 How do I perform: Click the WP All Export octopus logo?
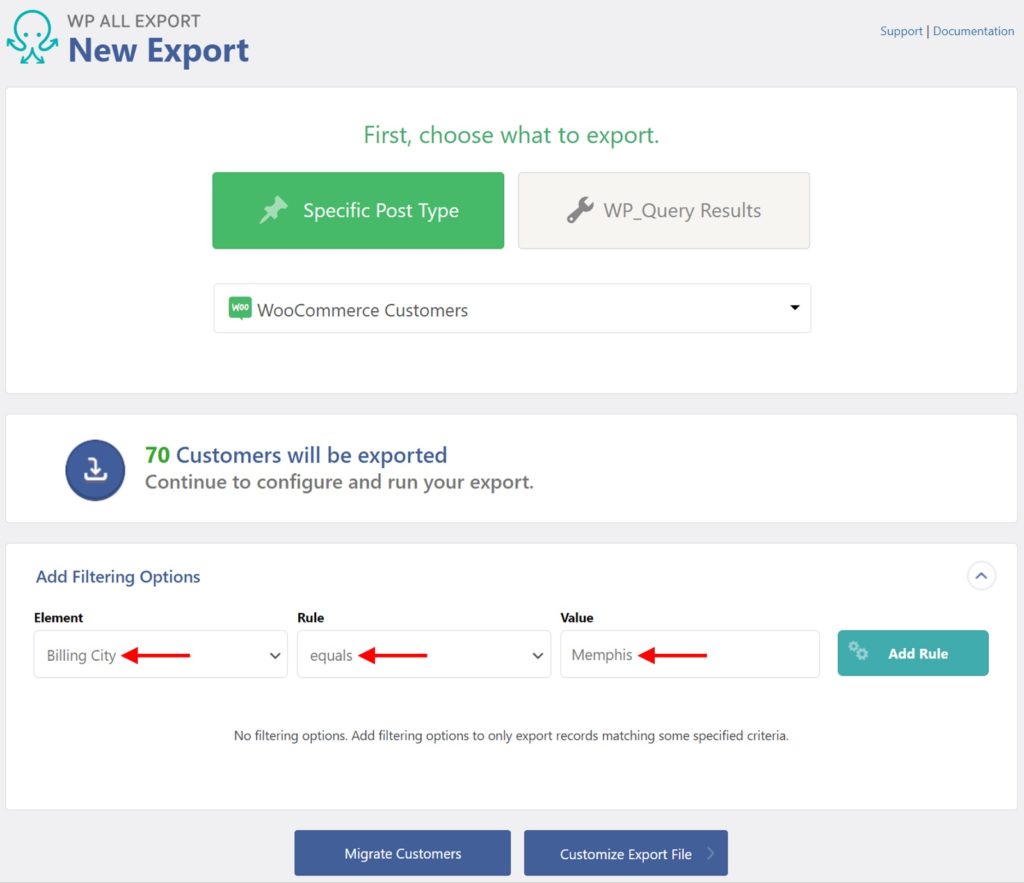31,38
